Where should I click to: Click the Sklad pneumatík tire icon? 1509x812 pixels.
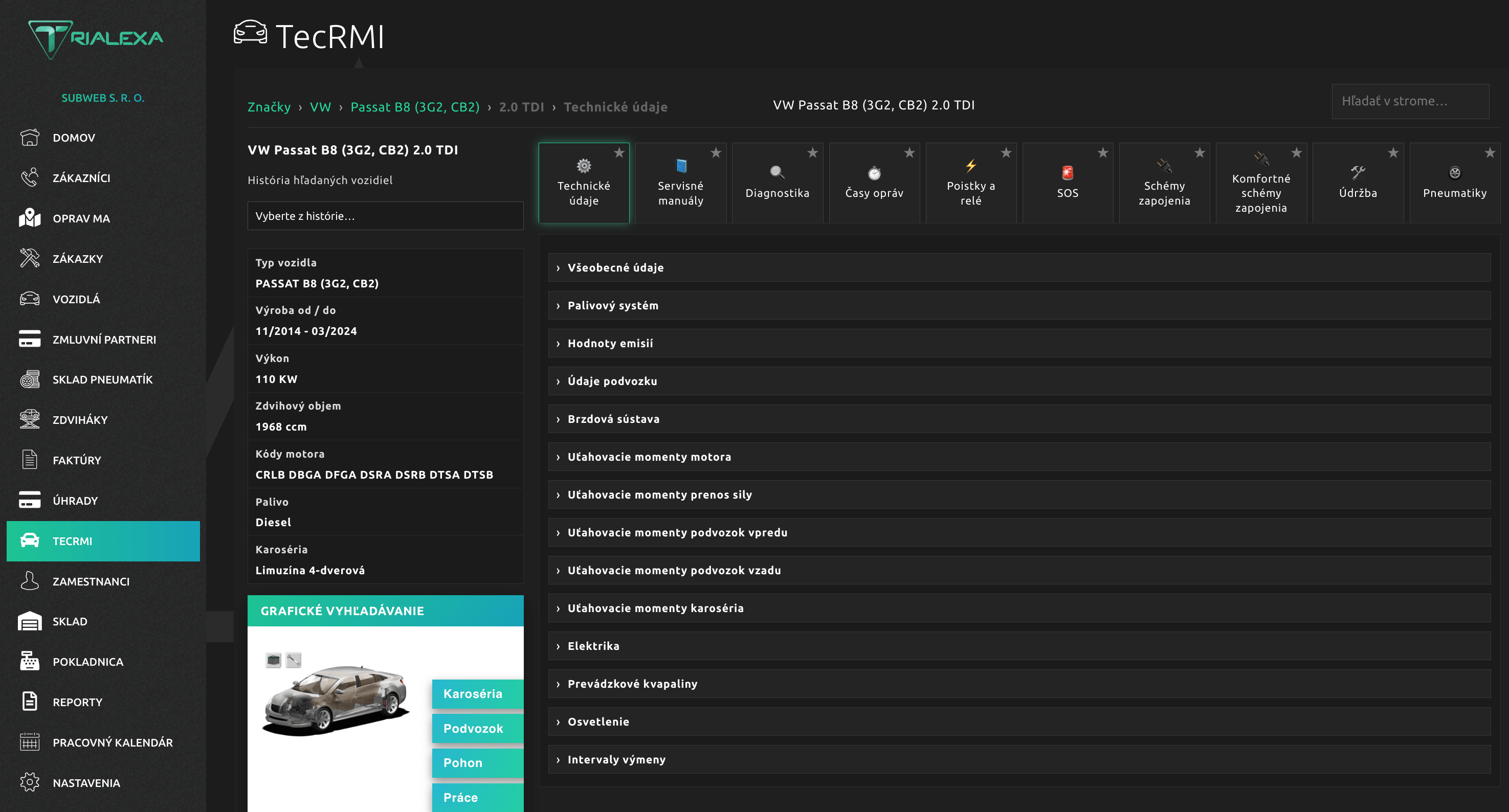click(29, 379)
